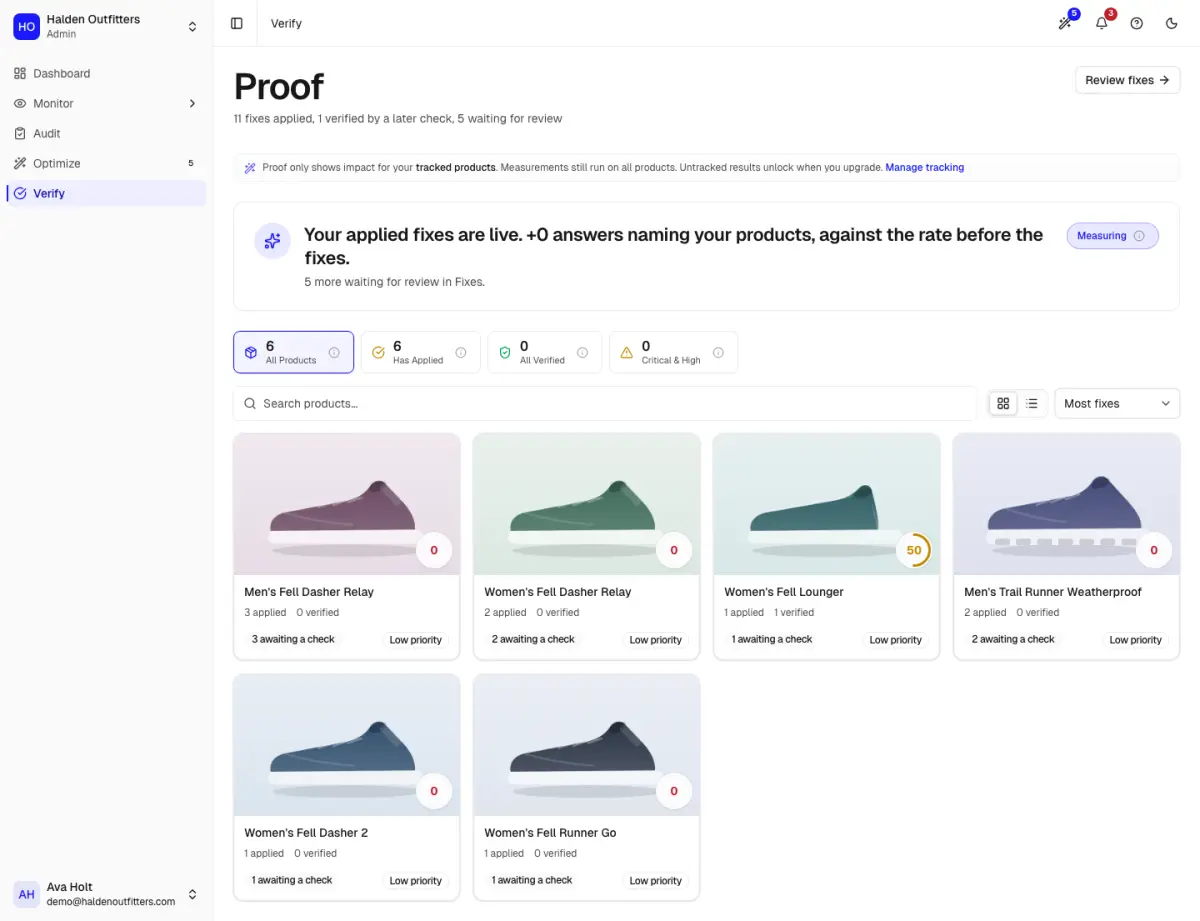
Task: Click awaiting badge on Women's Fell Dasher Relay
Action: coord(533,639)
